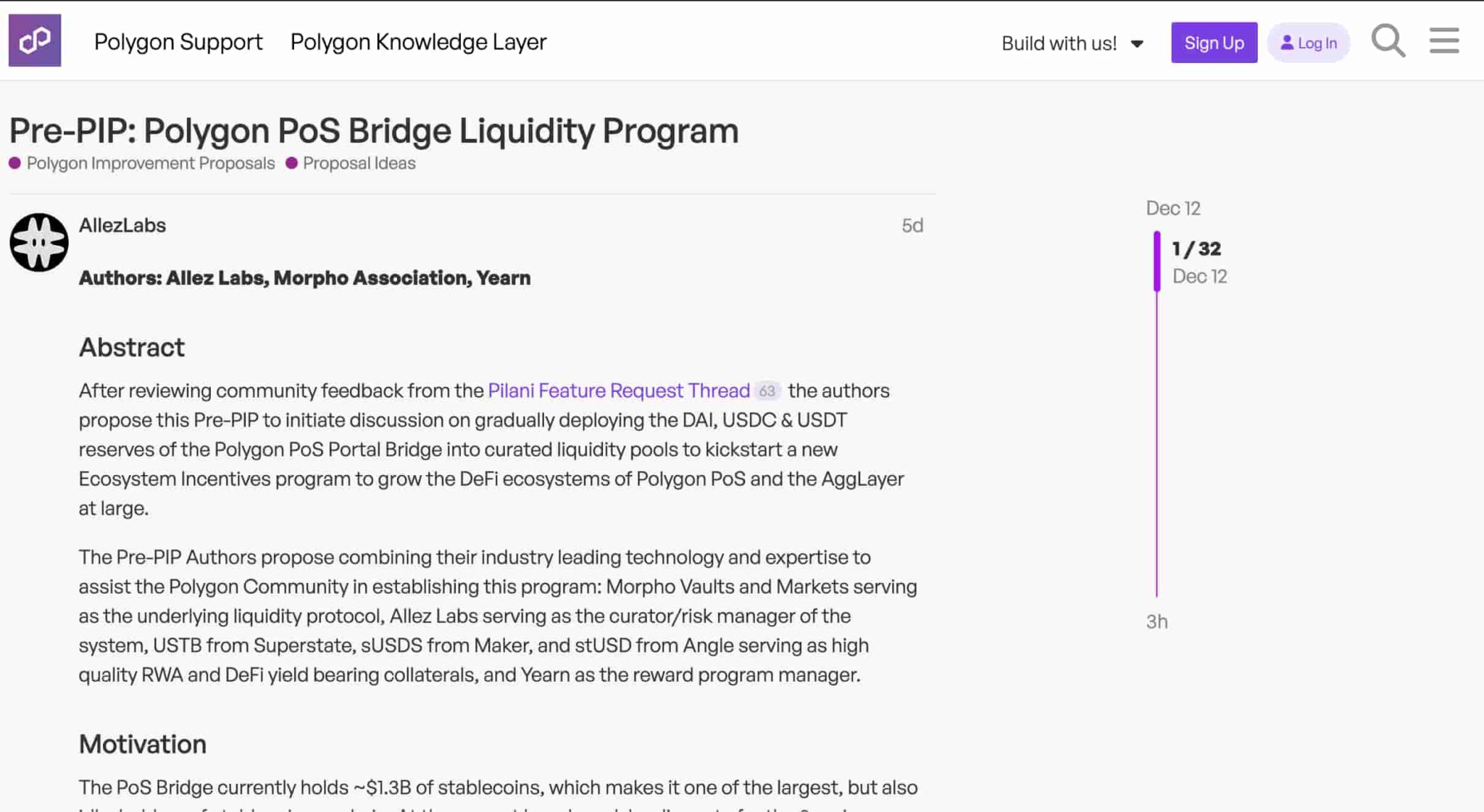Click the Log In button

tap(1309, 43)
